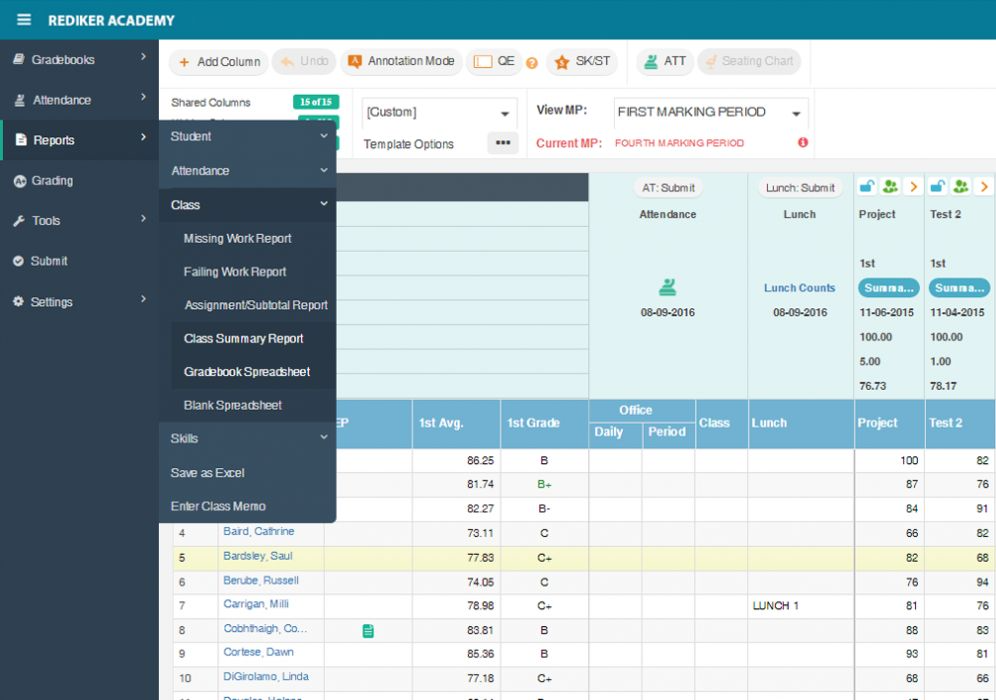Click the green attendance seat icon under Attendance
Viewport: 996px width, 700px height.
(x=668, y=287)
